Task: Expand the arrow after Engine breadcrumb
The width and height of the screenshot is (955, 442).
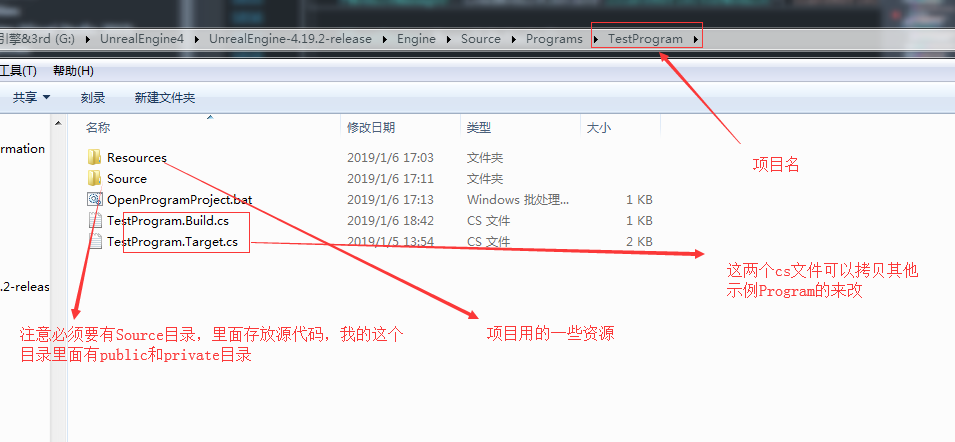Action: coord(449,40)
